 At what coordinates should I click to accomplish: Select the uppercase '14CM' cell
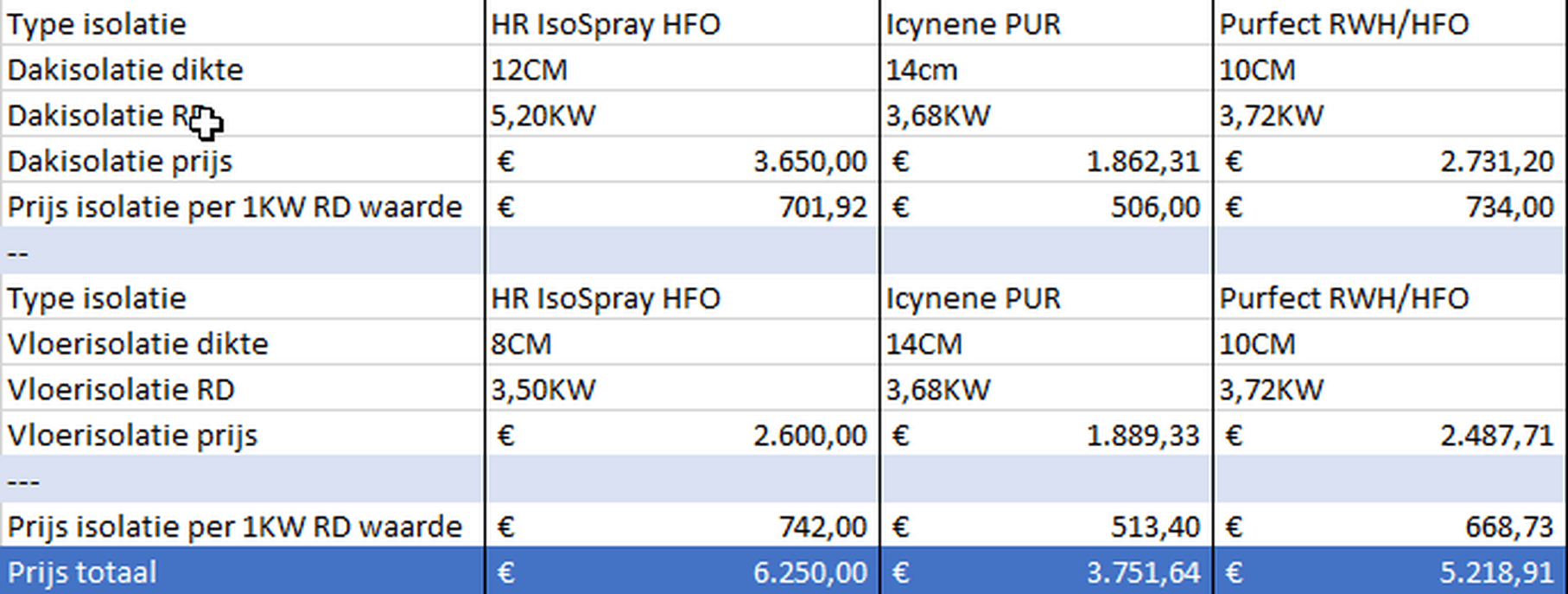[x=1046, y=343]
